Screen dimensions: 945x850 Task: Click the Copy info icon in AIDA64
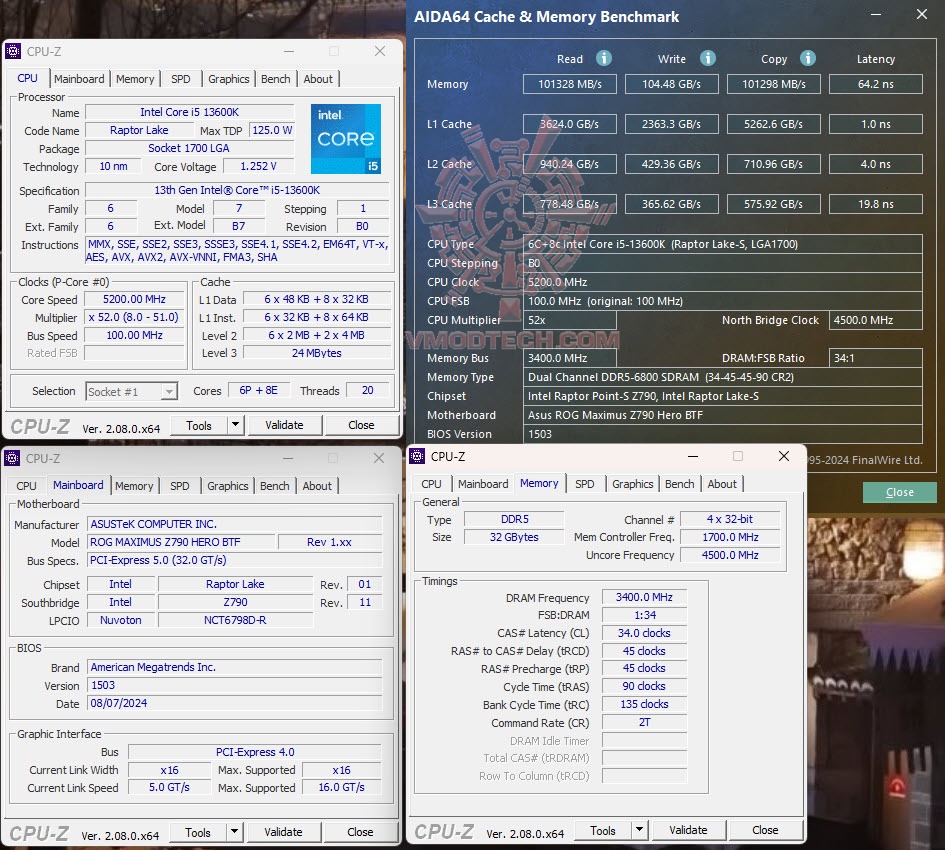[x=808, y=58]
